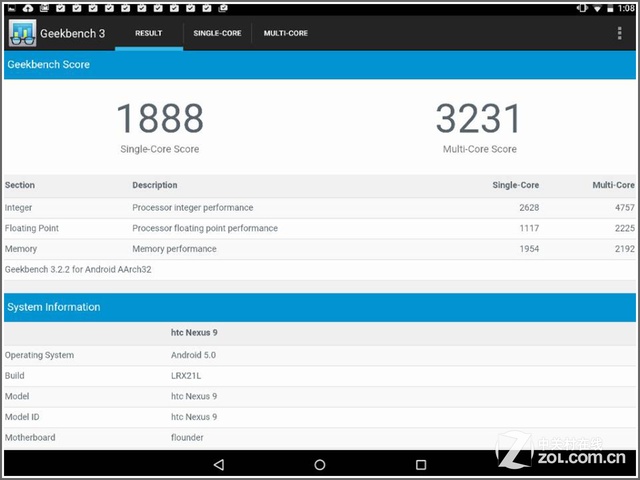Tap the Single-Core column header
This screenshot has height=480, width=640.
pyautogui.click(x=516, y=185)
